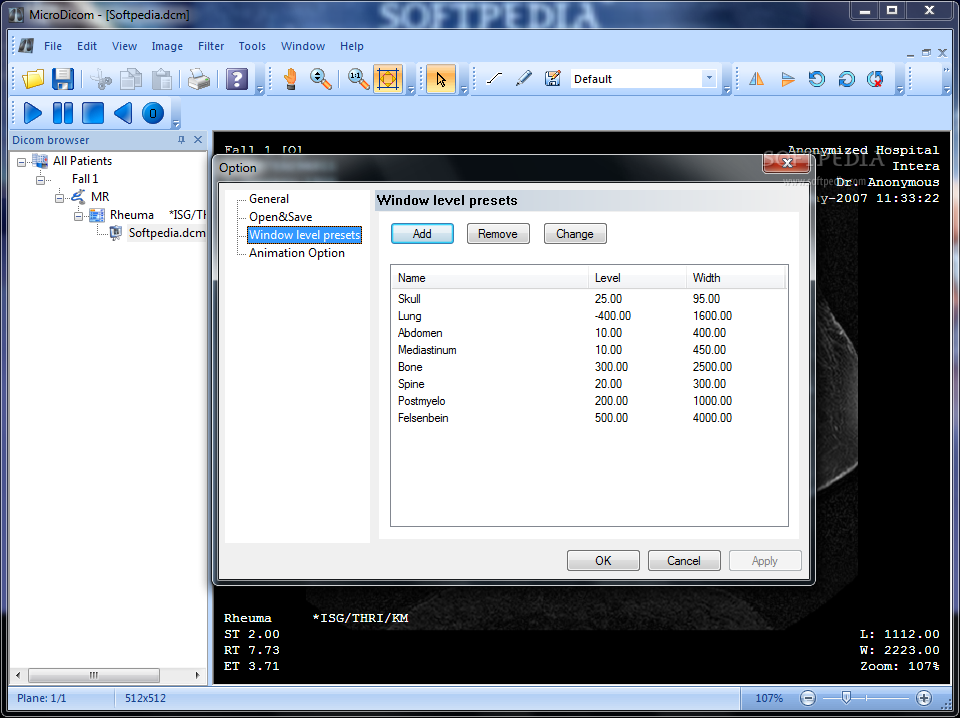Image resolution: width=960 pixels, height=718 pixels.
Task: Zoom out with the minus button
Action: point(808,698)
